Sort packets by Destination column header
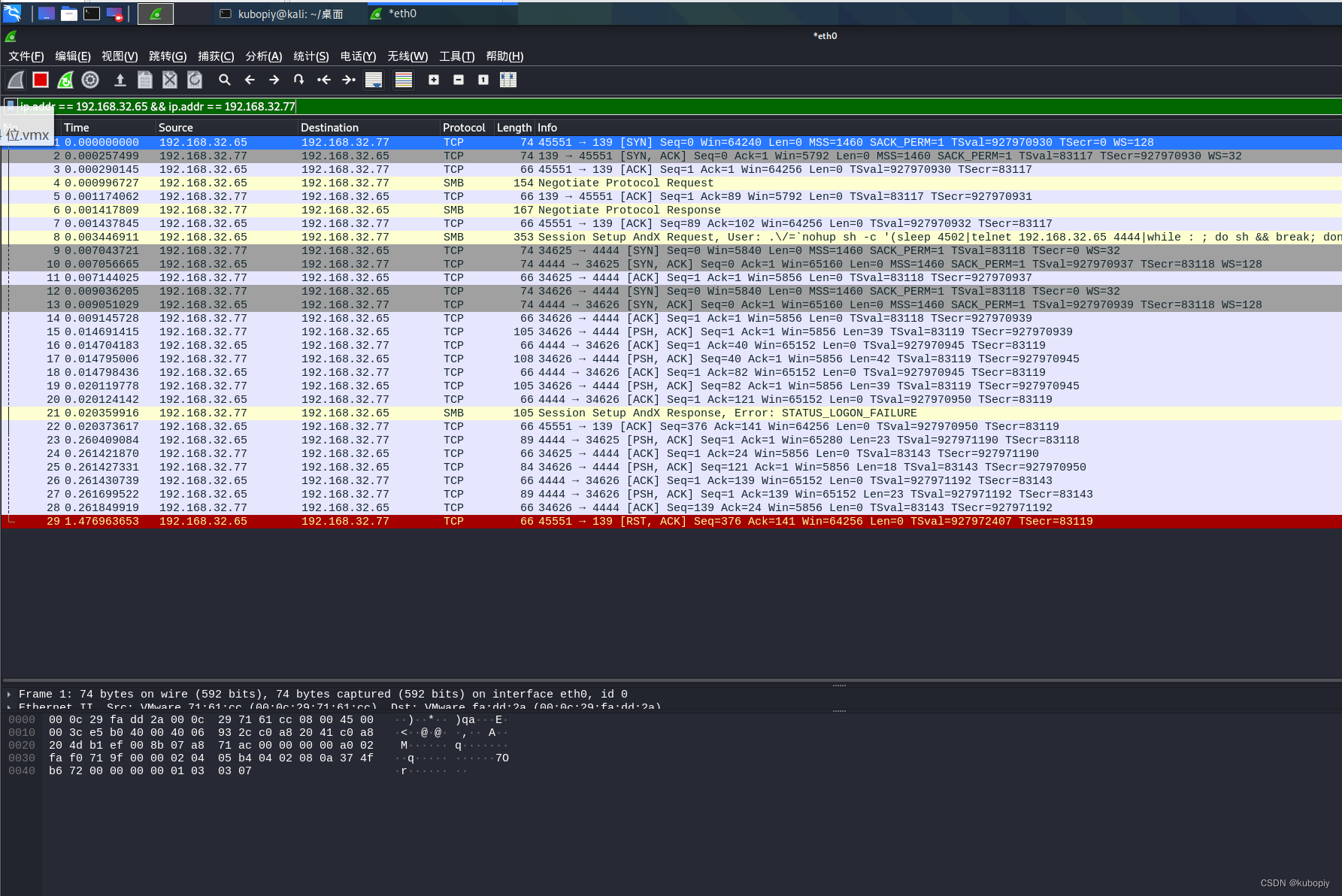The height and width of the screenshot is (896, 1342). 368,128
